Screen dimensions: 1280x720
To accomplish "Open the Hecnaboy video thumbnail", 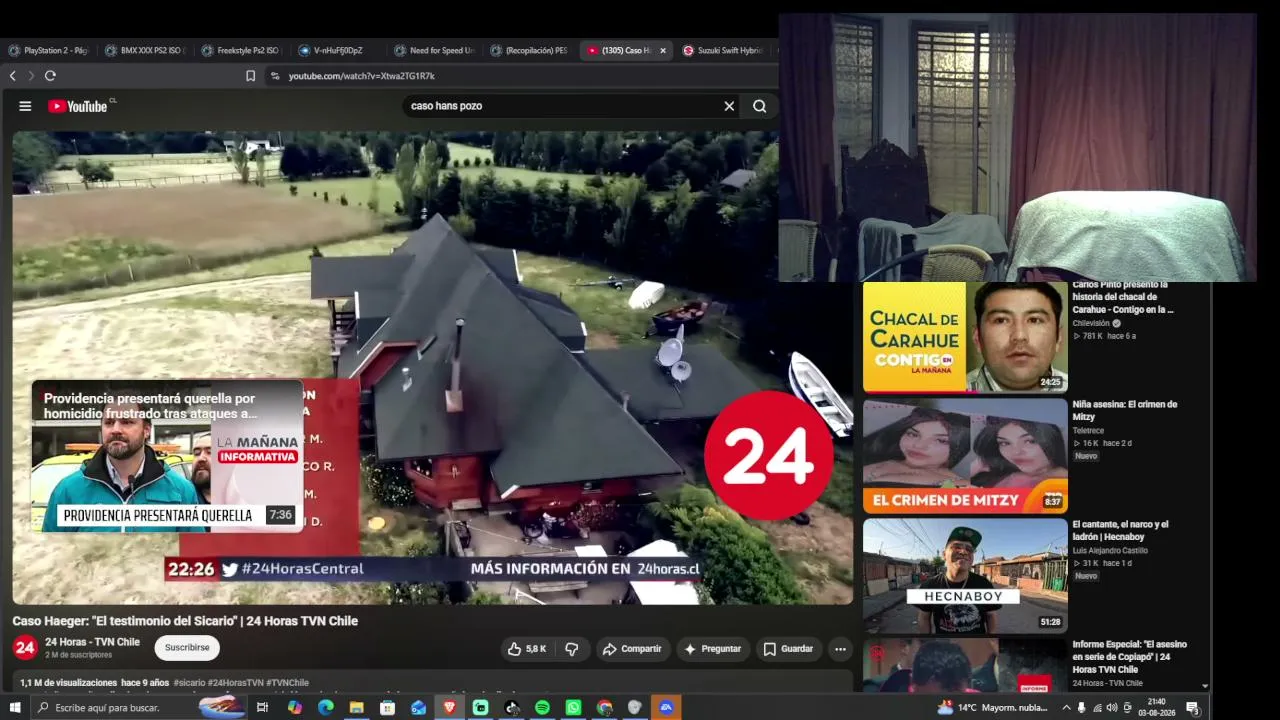I will coord(965,575).
